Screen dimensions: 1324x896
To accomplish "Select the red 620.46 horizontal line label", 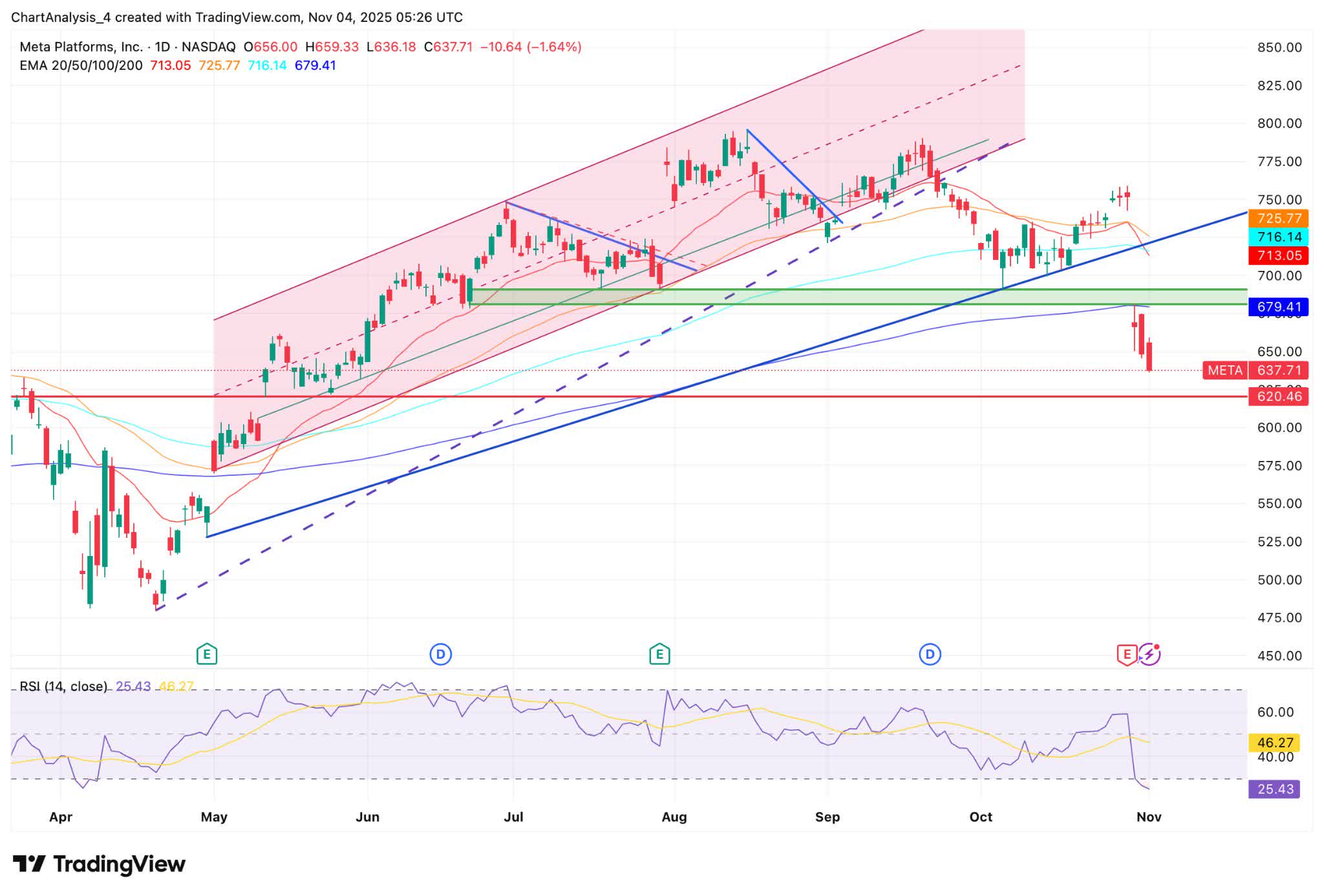I will point(1279,396).
